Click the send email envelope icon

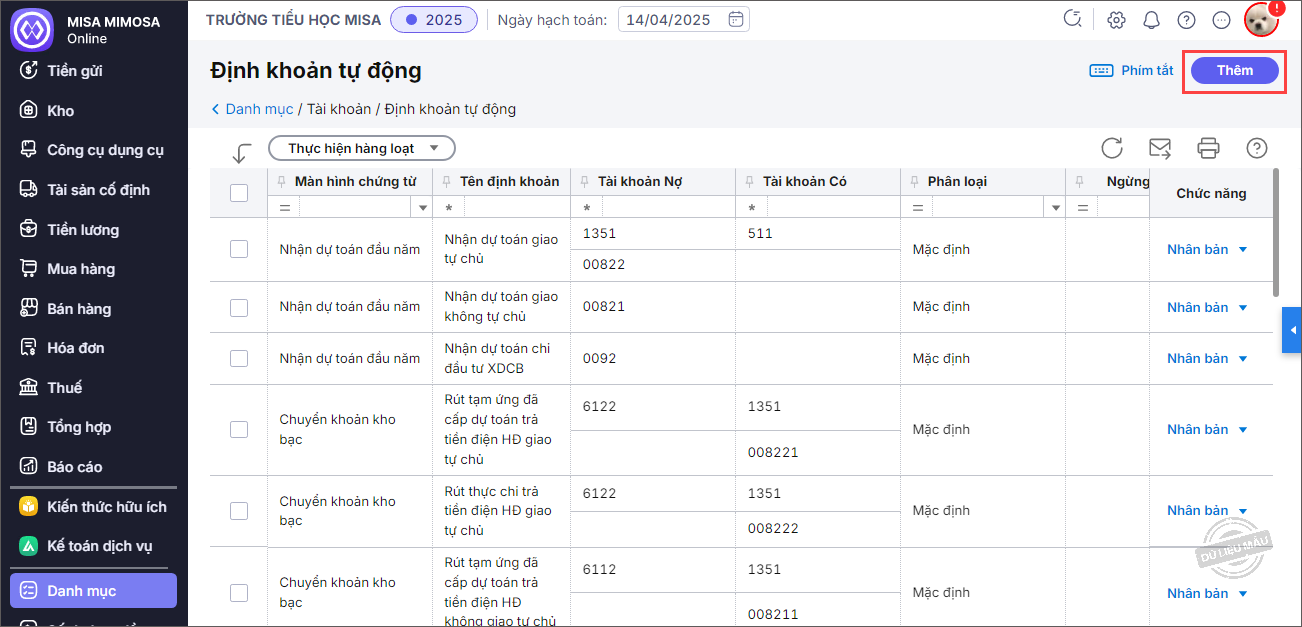click(x=1160, y=148)
